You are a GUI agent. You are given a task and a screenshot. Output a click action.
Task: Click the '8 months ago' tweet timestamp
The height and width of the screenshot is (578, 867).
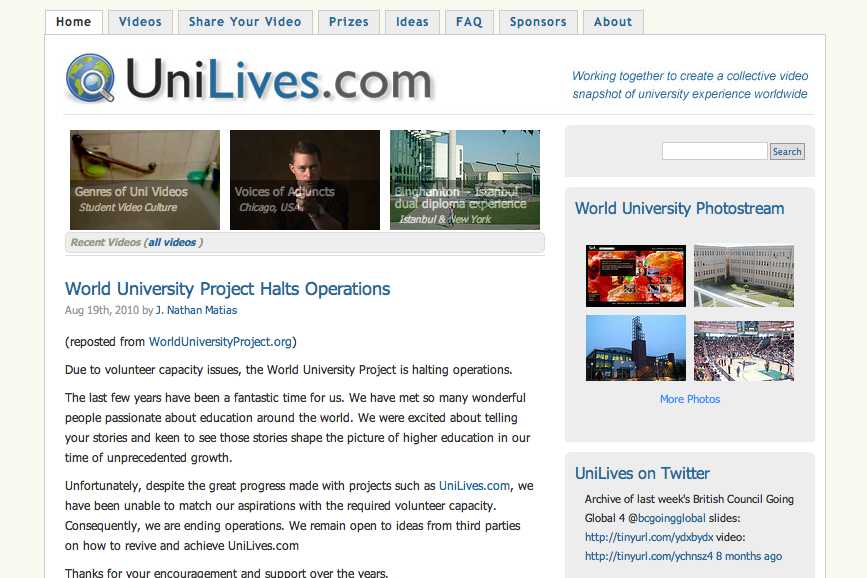click(x=749, y=556)
